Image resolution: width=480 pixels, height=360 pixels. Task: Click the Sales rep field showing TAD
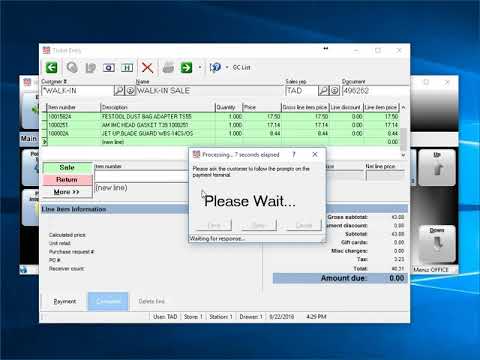click(302, 91)
